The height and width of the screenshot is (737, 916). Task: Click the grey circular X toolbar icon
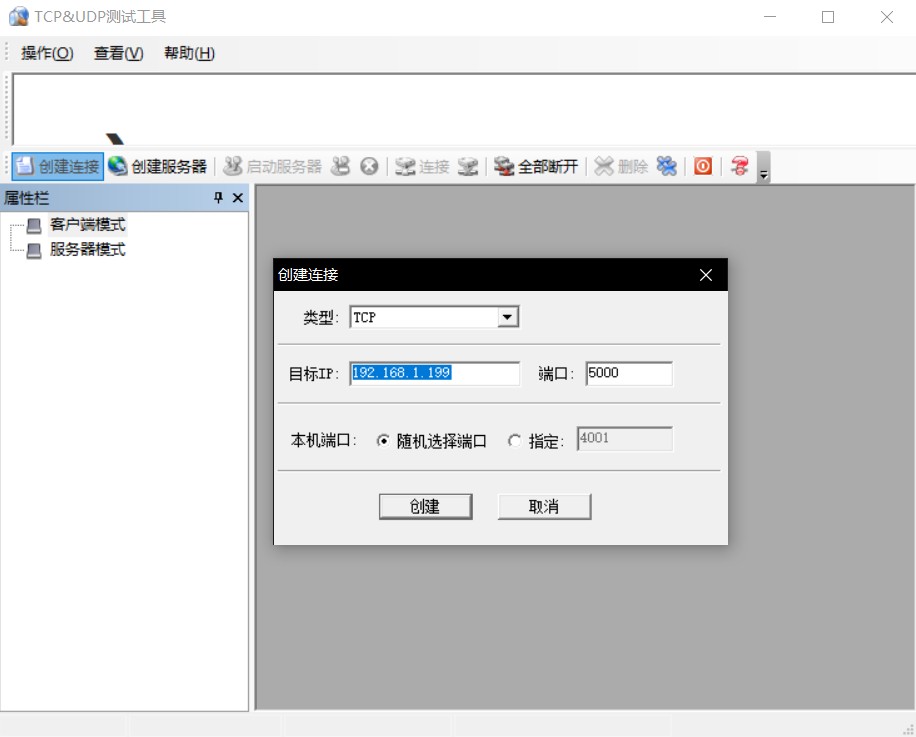click(x=369, y=166)
